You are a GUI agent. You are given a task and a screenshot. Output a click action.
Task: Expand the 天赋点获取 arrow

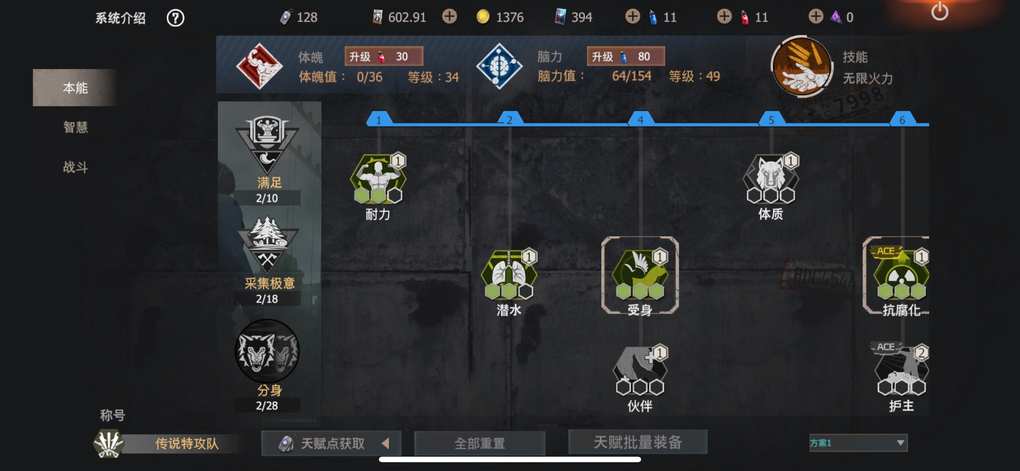(385, 444)
